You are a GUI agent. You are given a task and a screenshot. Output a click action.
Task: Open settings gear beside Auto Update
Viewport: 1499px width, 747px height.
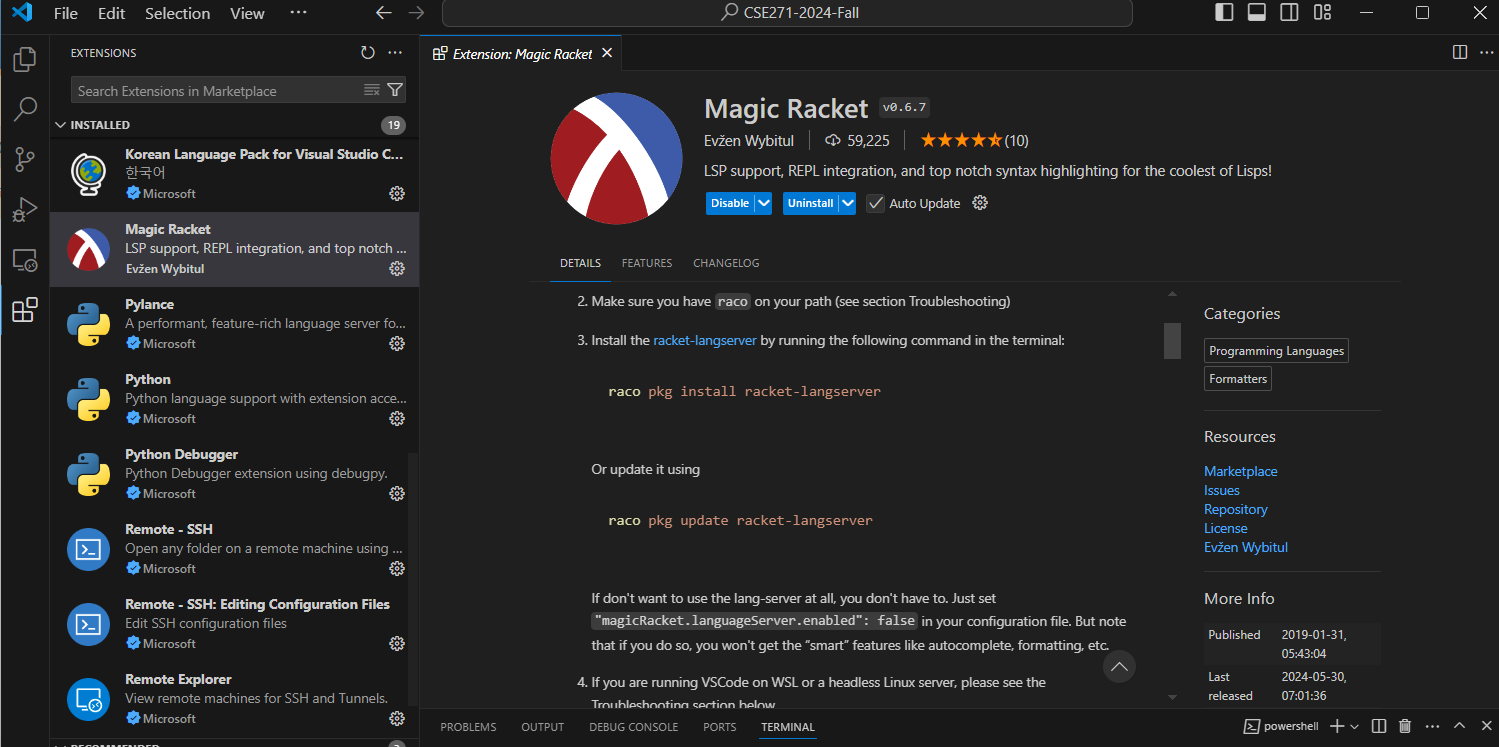tap(980, 203)
